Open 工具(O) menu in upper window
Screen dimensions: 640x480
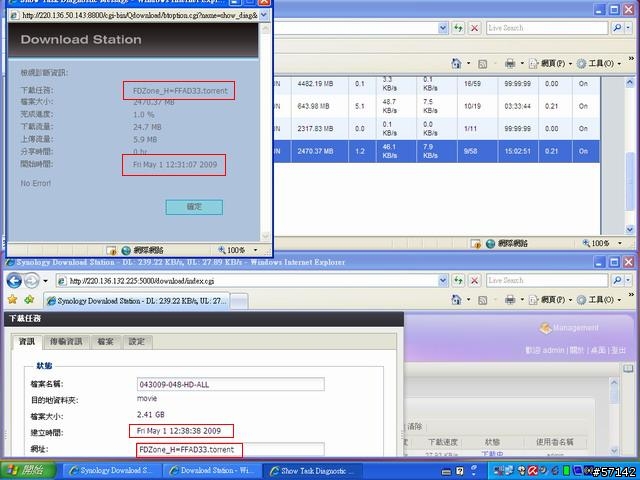[599, 63]
